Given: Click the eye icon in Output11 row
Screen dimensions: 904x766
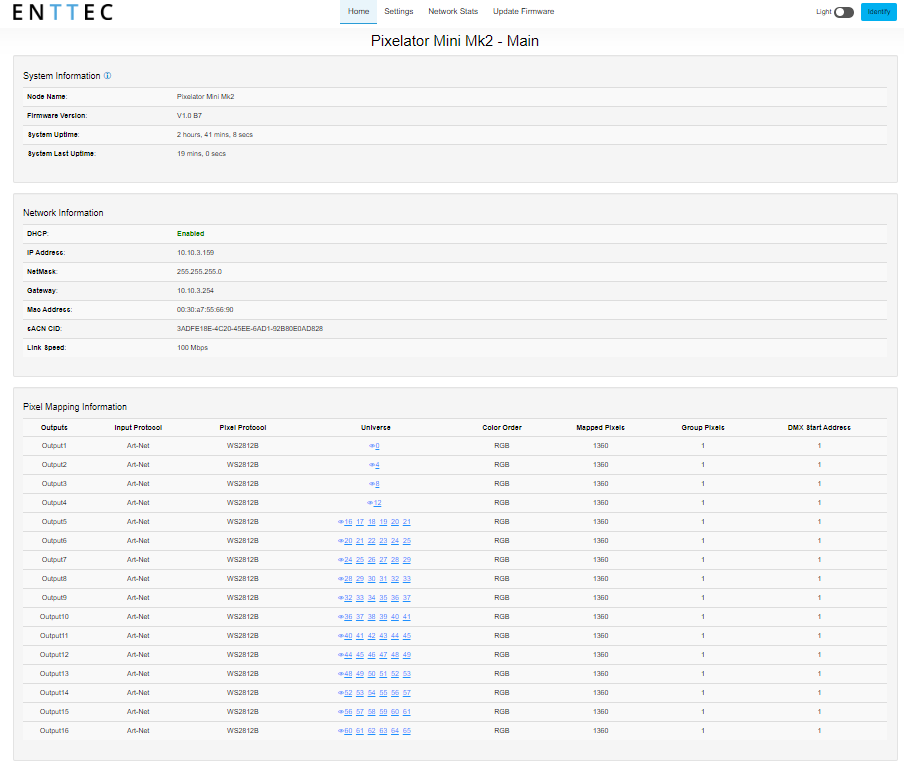Looking at the screenshot, I should tap(341, 636).
